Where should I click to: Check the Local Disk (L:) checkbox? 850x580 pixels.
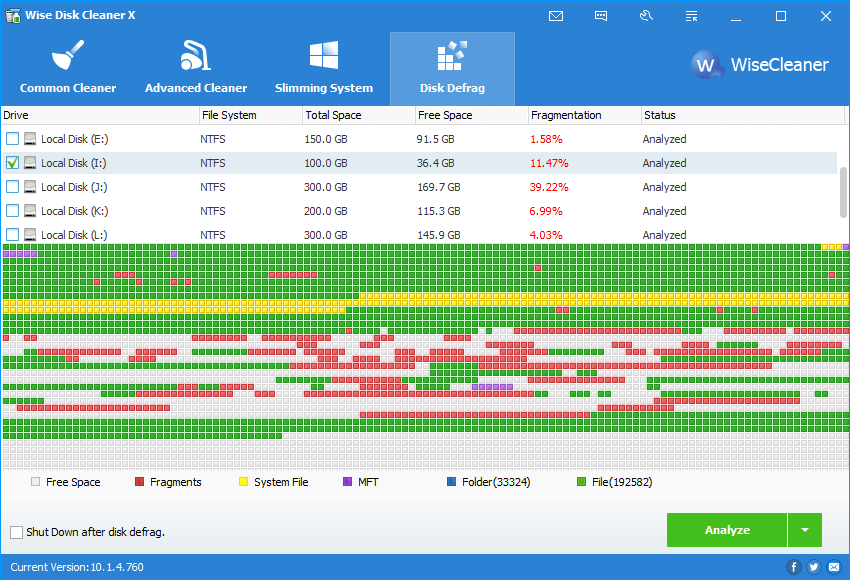pos(12,234)
